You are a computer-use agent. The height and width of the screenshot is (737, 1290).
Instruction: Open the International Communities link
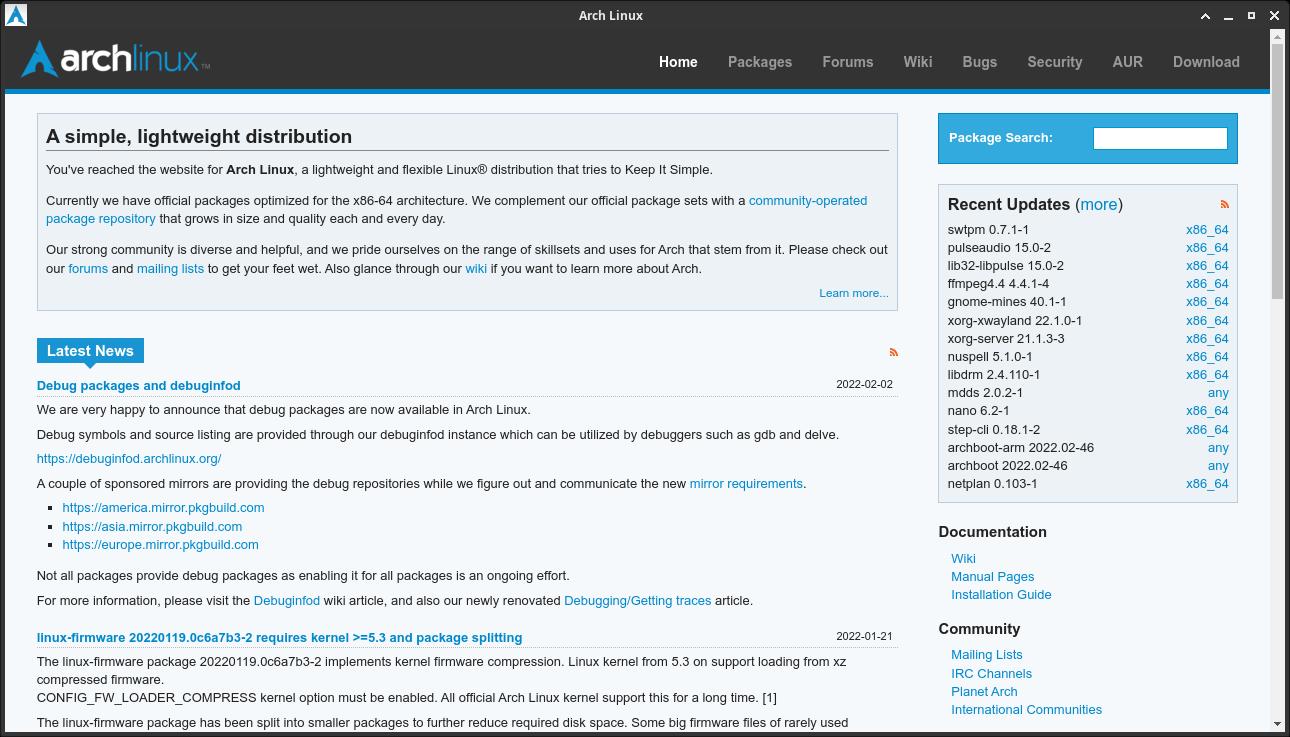[1026, 709]
